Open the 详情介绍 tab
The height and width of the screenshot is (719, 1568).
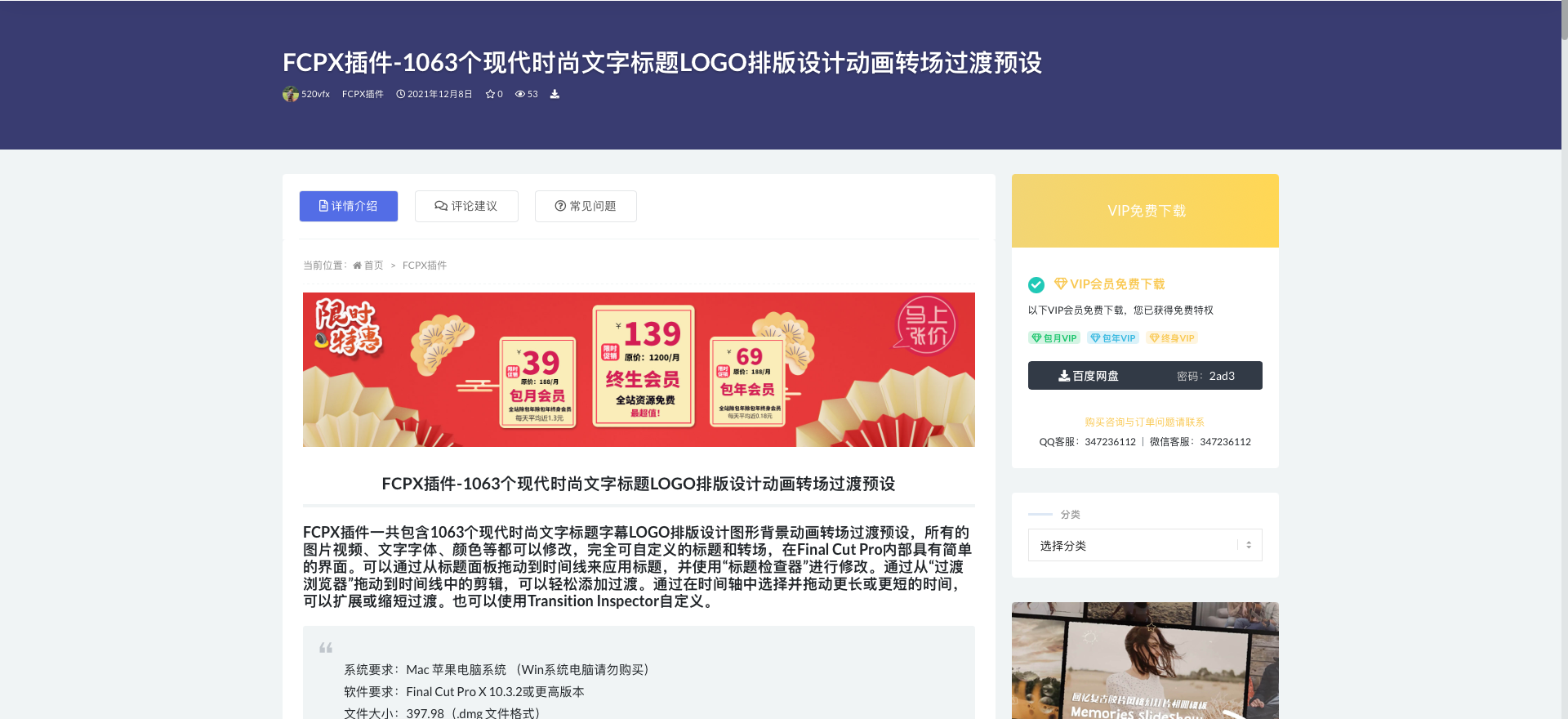(x=349, y=206)
